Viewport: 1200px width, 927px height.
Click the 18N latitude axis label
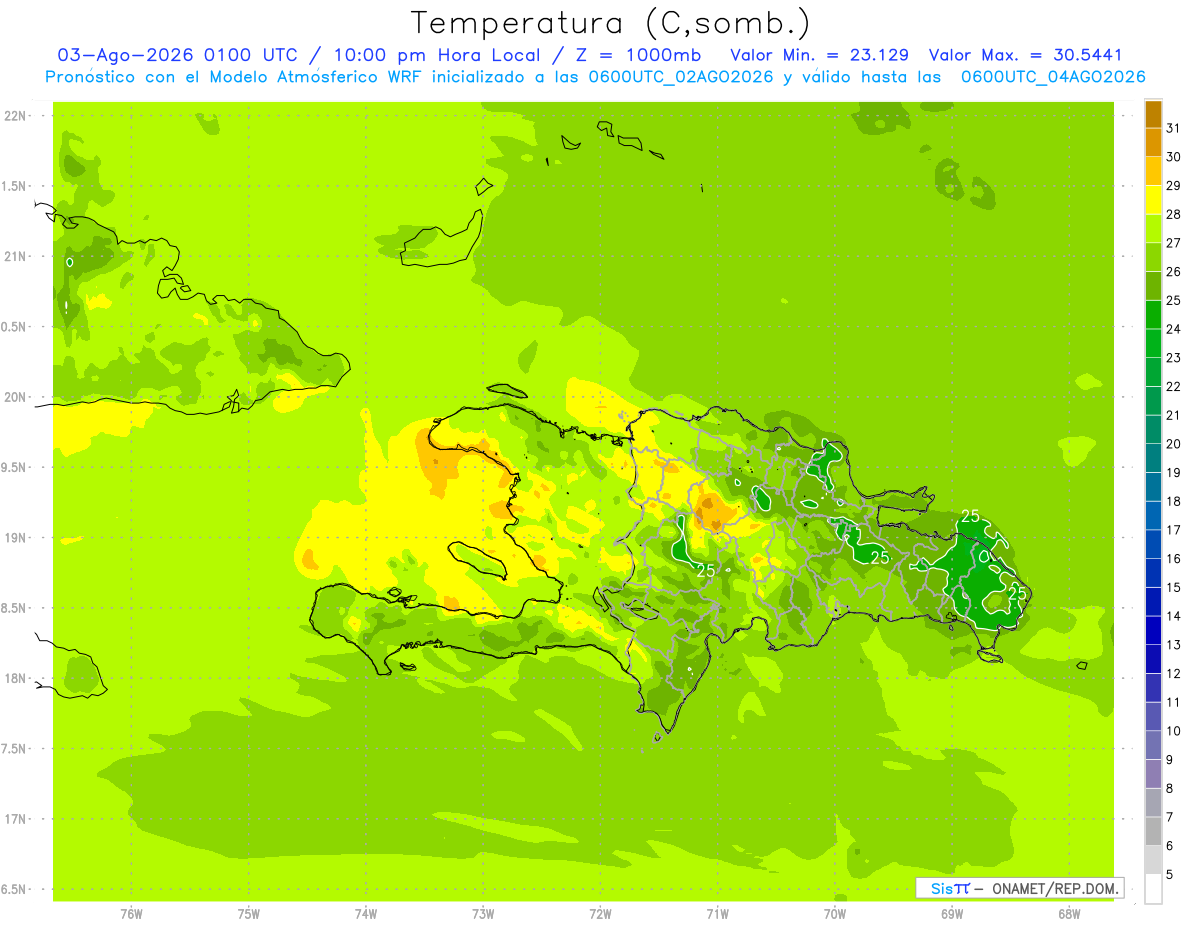coord(16,679)
